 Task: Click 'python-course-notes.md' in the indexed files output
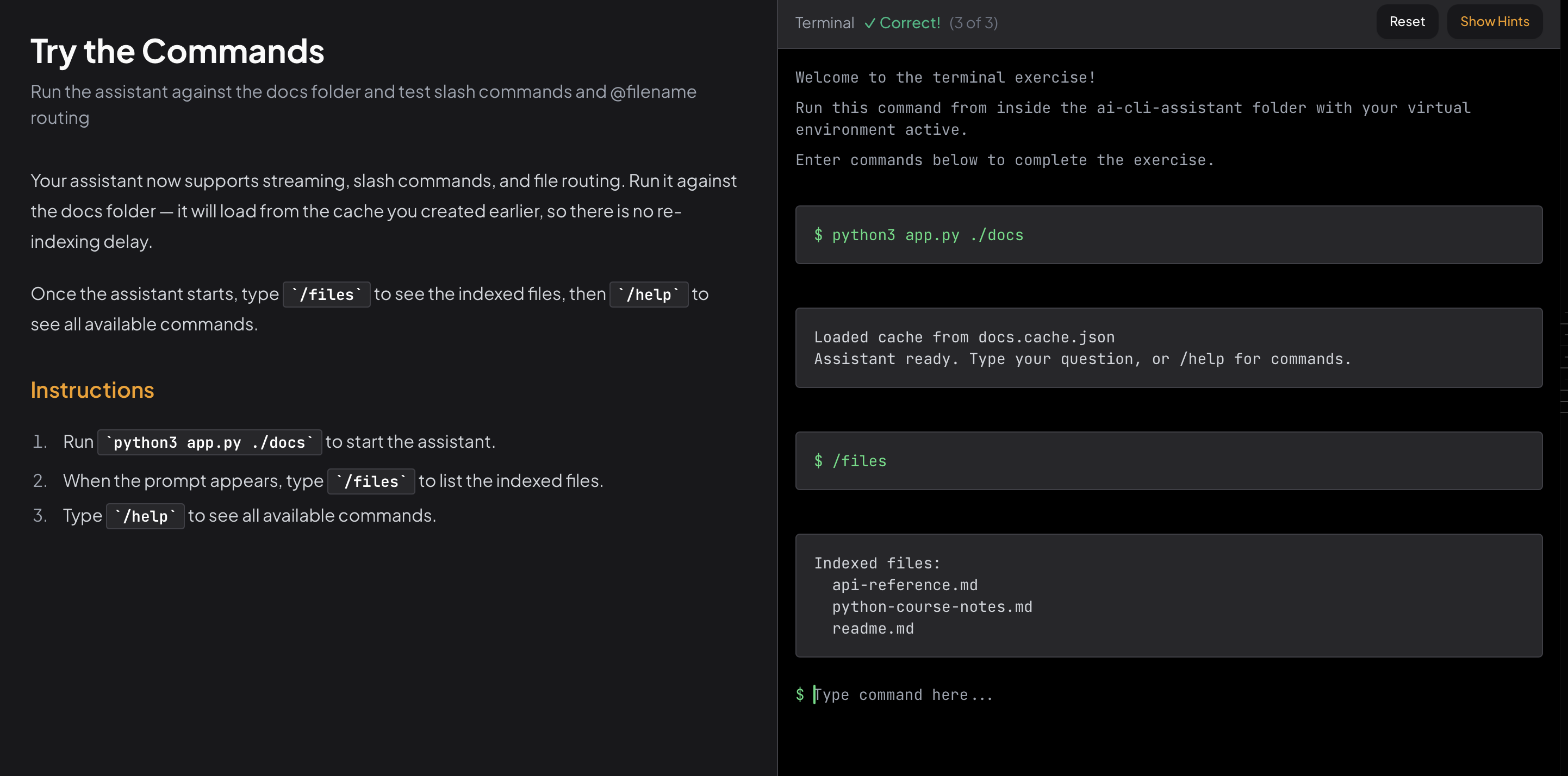[932, 607]
